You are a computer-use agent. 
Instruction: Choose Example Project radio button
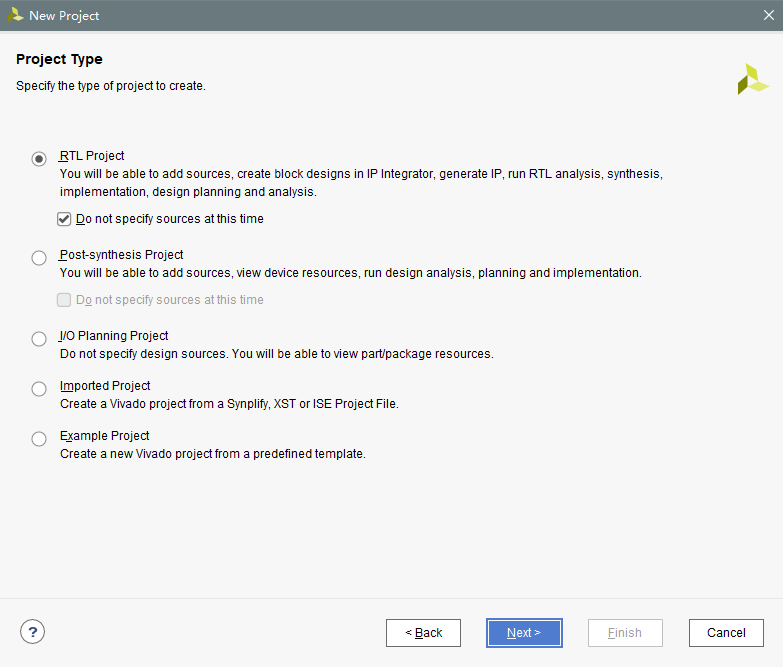(39, 438)
